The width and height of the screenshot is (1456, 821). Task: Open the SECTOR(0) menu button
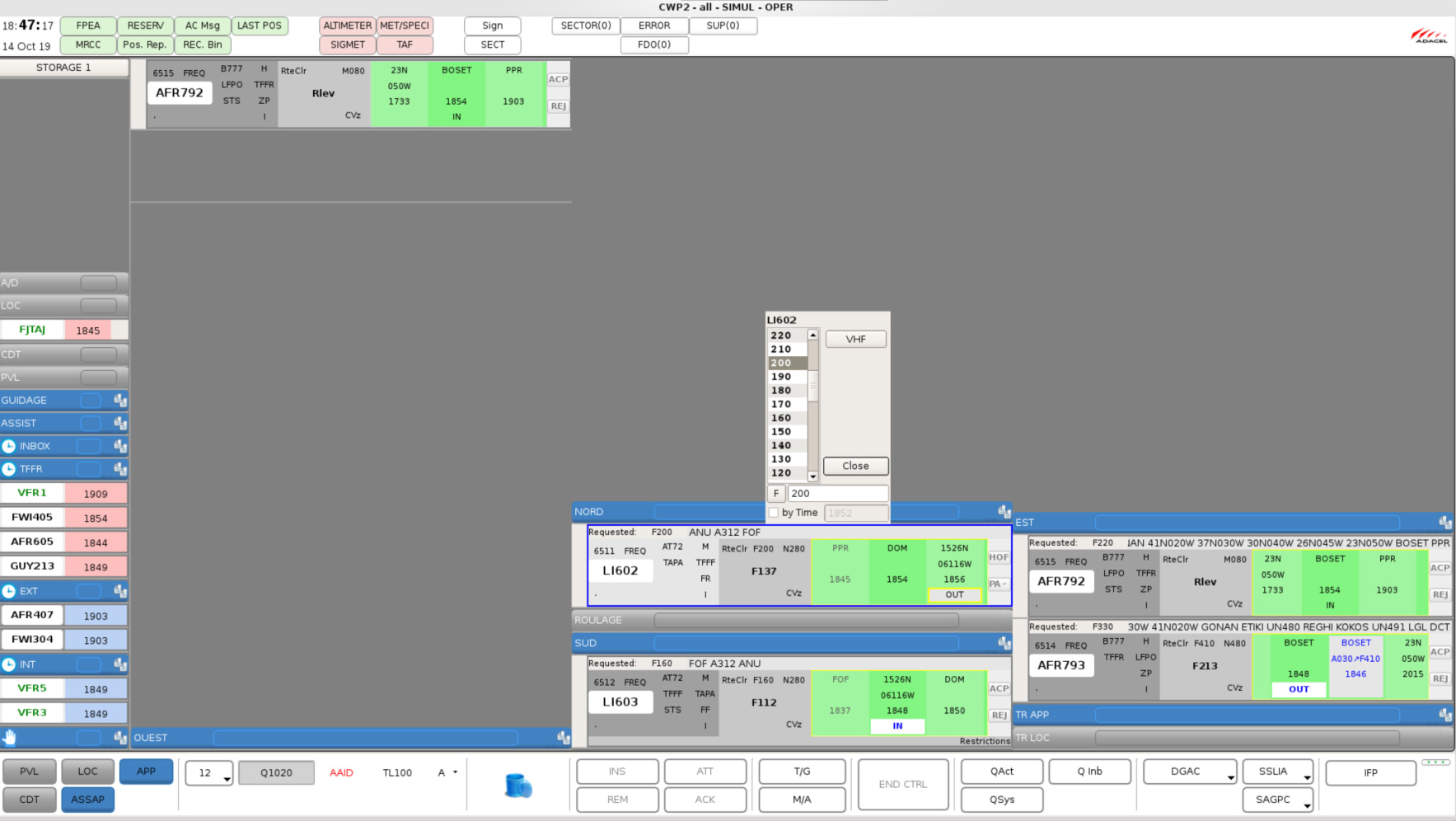[x=586, y=26]
